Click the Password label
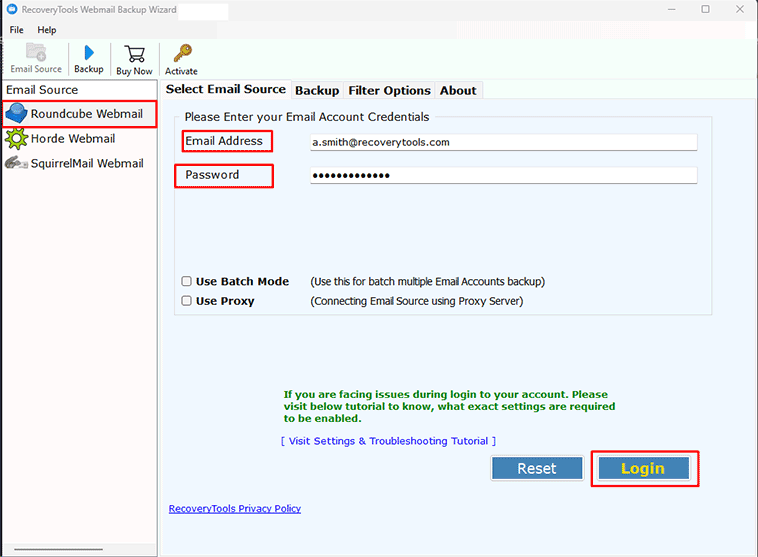The image size is (758, 557). click(x=212, y=175)
